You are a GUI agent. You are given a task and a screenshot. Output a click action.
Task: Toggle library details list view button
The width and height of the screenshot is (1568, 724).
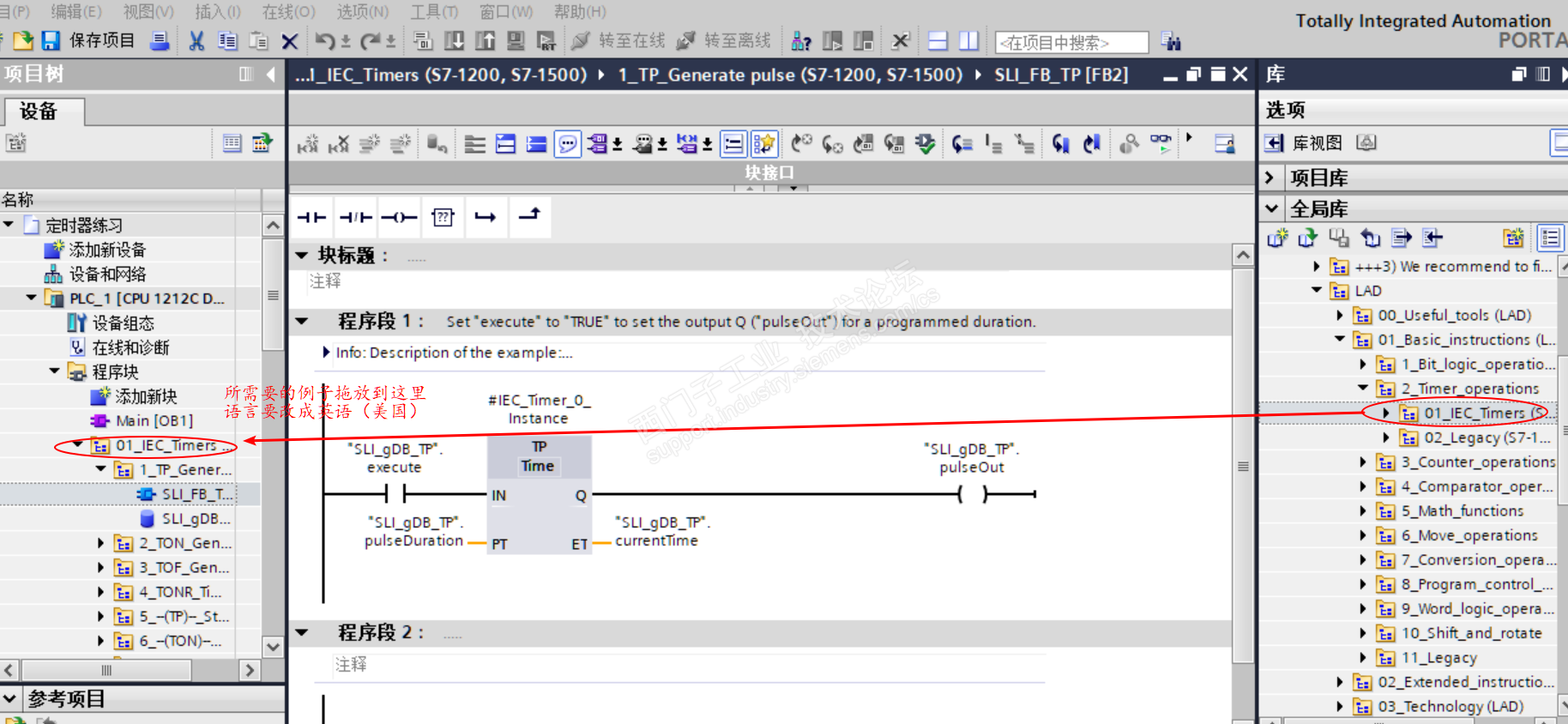coord(1551,238)
